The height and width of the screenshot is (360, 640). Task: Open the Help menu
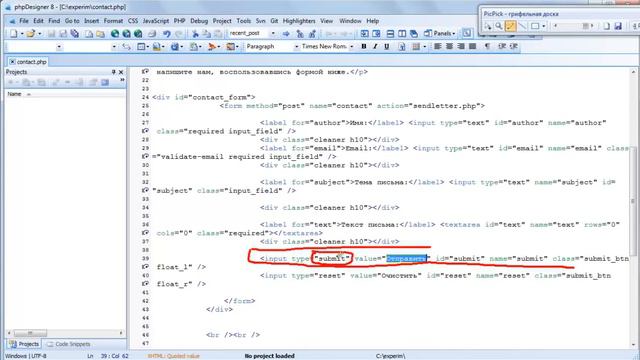[372, 21]
